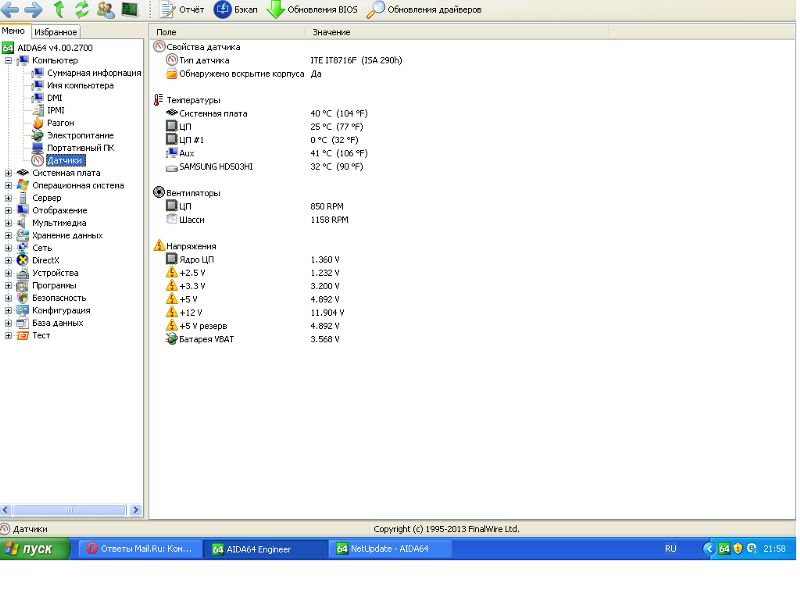
Task: Expand the Устройства tree node
Action: (x=8, y=273)
